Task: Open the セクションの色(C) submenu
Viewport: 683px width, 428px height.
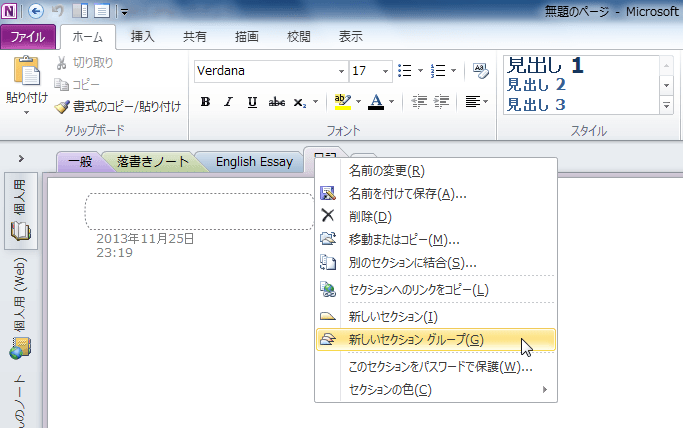Action: tap(436, 389)
